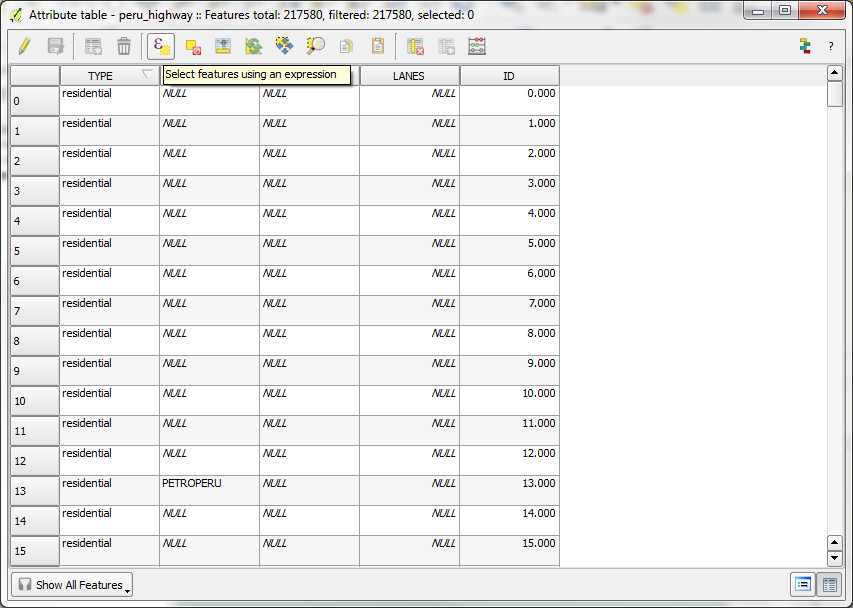The image size is (853, 608).
Task: Open Select features using an expression
Action: [x=161, y=46]
